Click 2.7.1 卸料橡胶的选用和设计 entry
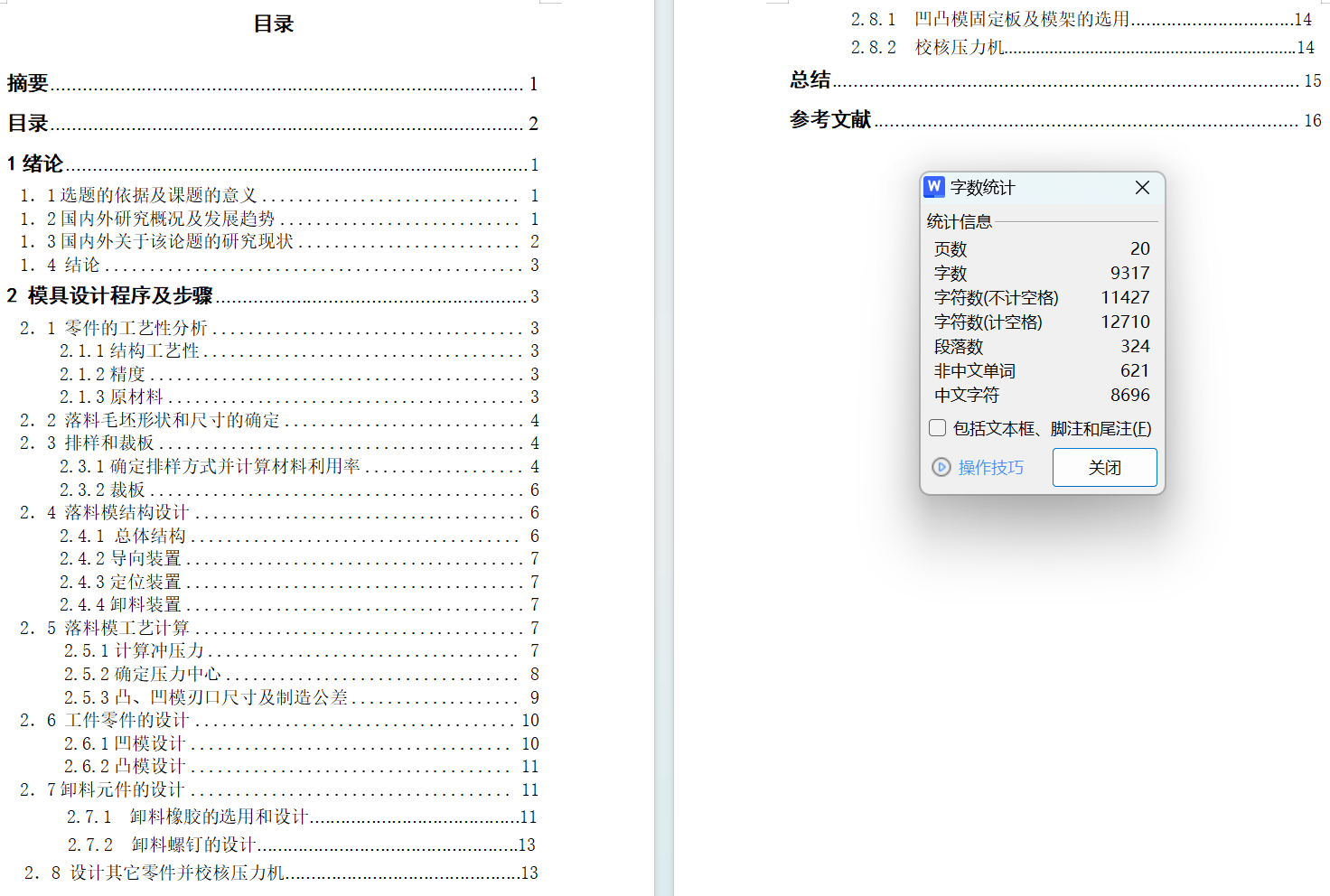 point(302,817)
